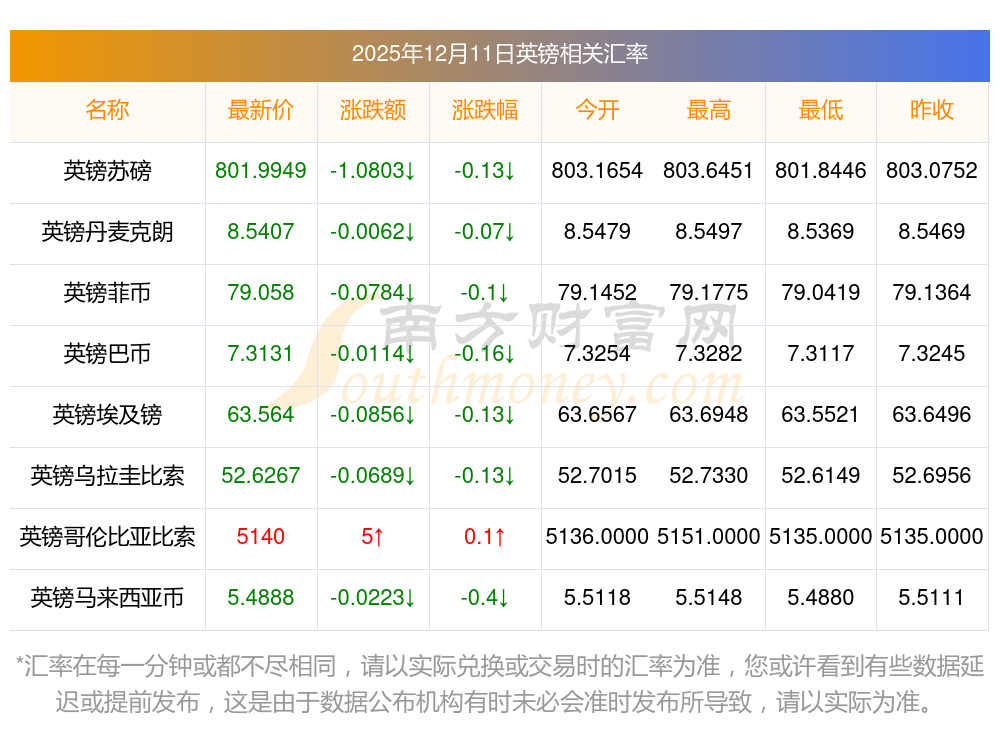Image resolution: width=1000 pixels, height=733 pixels.
Task: Click change amount -0.0062↓
Action: (372, 232)
